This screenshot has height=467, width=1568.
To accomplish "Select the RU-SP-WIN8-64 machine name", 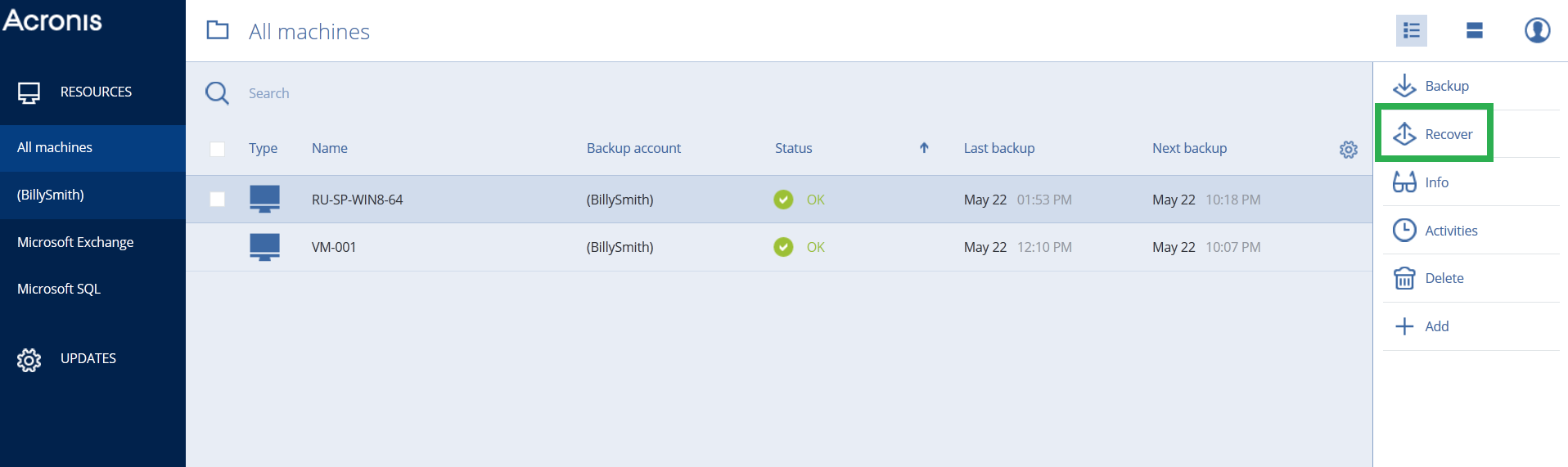I will pos(357,200).
